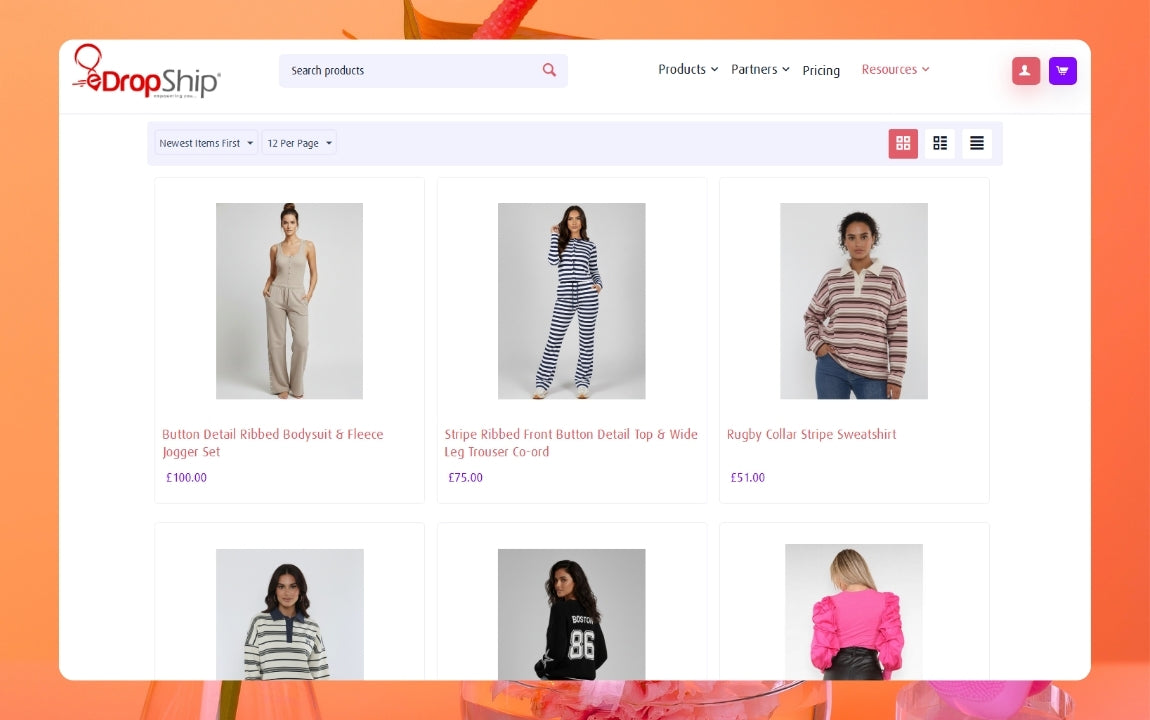Open Button Detail Ribbed Bodysuit product link
The image size is (1150, 720).
pyautogui.click(x=273, y=443)
